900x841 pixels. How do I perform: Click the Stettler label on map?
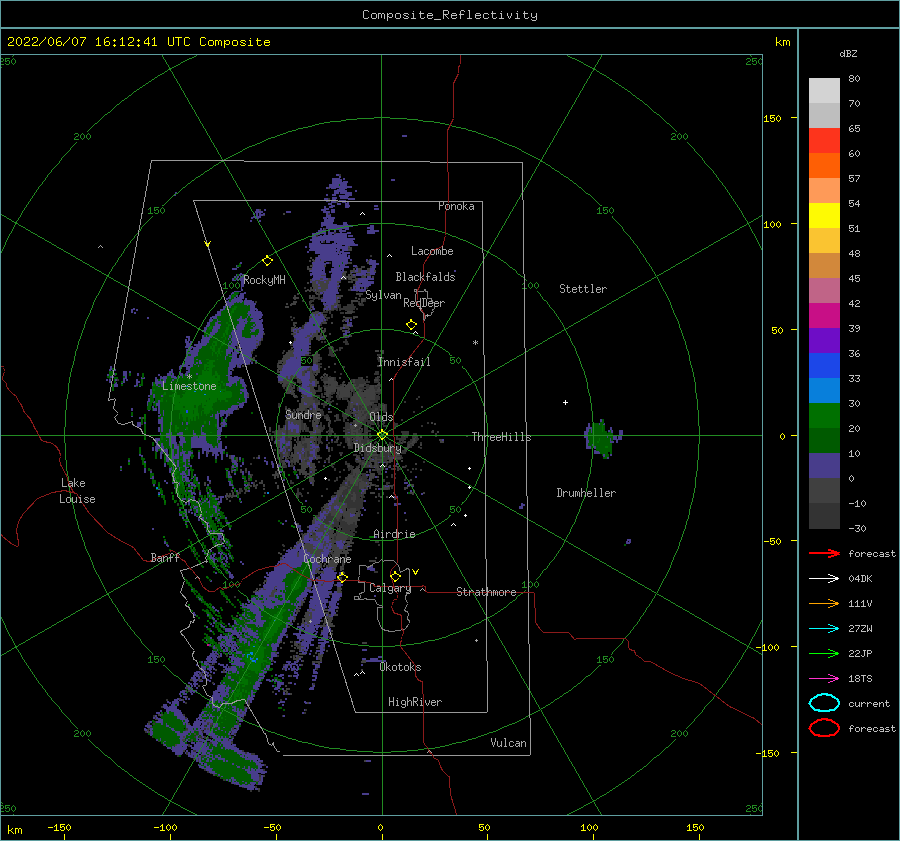click(x=583, y=289)
